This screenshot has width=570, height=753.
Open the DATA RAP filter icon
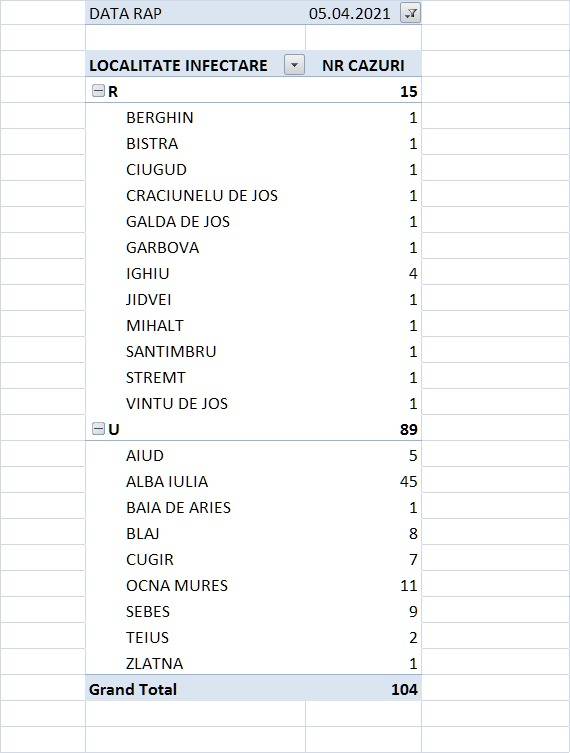[x=411, y=13]
